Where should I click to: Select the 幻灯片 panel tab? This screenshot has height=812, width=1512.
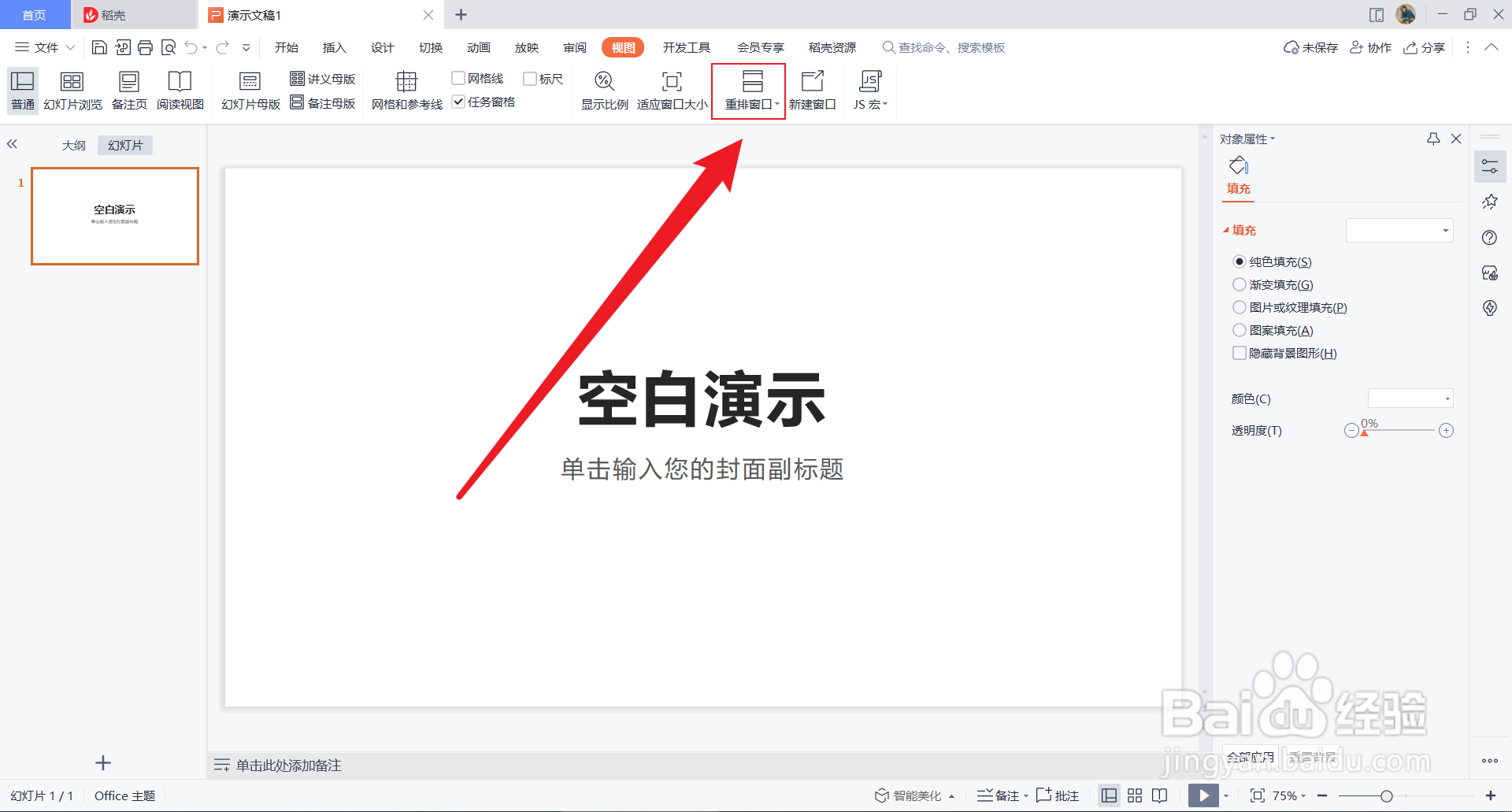tap(124, 144)
